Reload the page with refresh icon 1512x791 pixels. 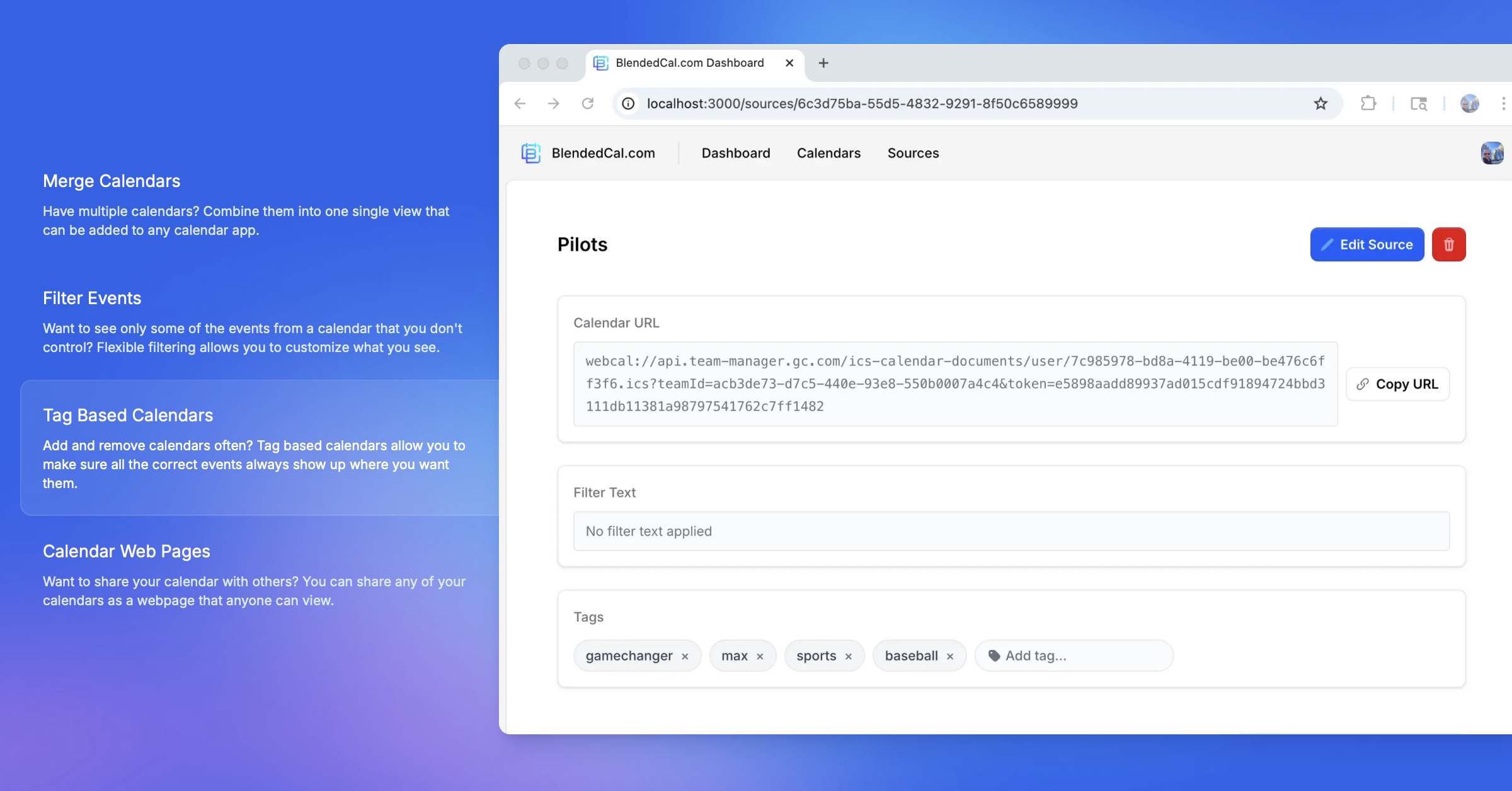tap(587, 103)
